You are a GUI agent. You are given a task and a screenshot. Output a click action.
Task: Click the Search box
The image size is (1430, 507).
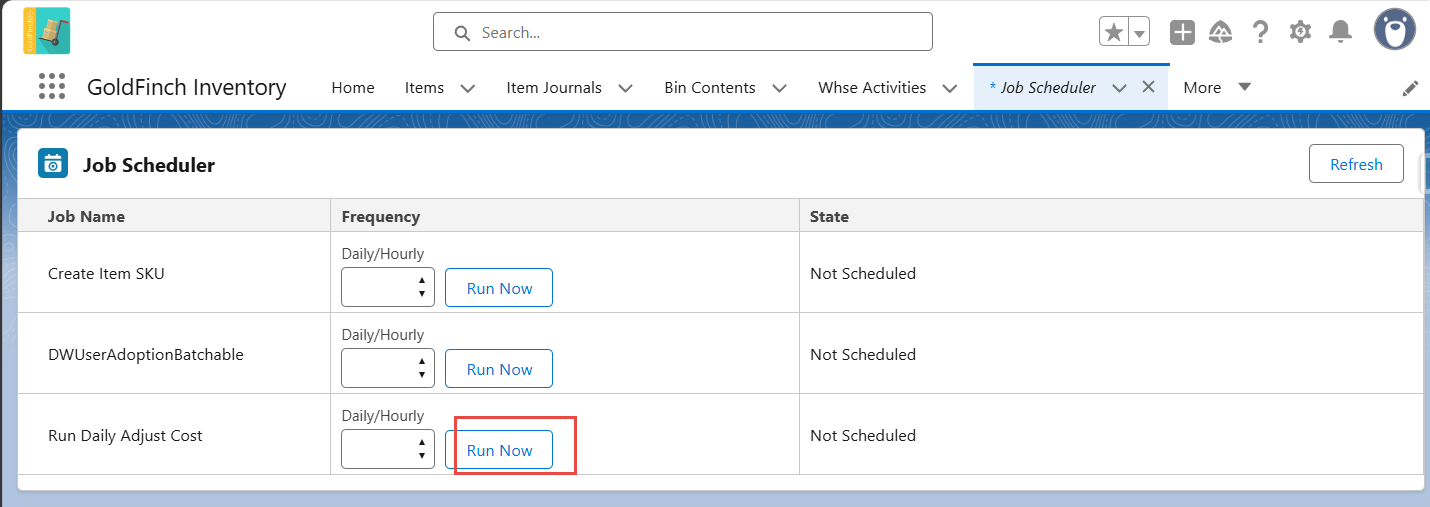682,32
